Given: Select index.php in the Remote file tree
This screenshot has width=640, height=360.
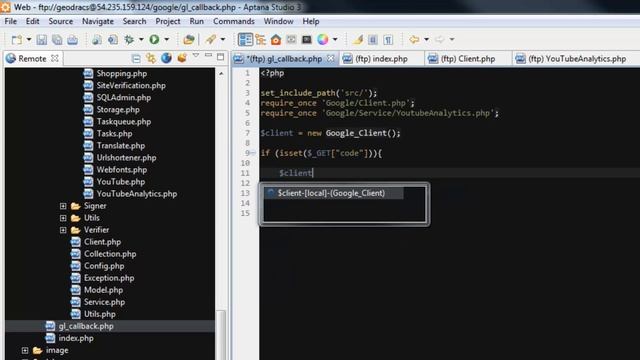Looking at the screenshot, I should point(76,338).
